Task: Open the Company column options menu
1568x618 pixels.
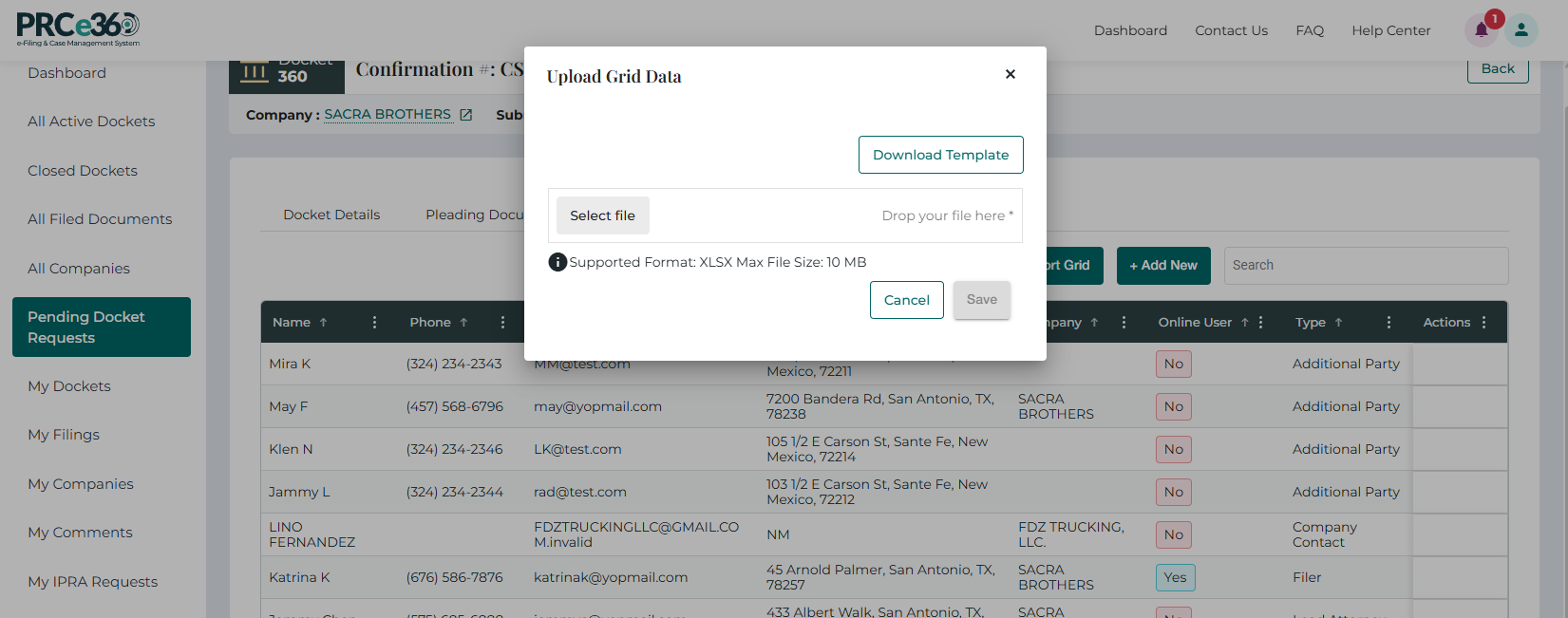Action: [1124, 323]
